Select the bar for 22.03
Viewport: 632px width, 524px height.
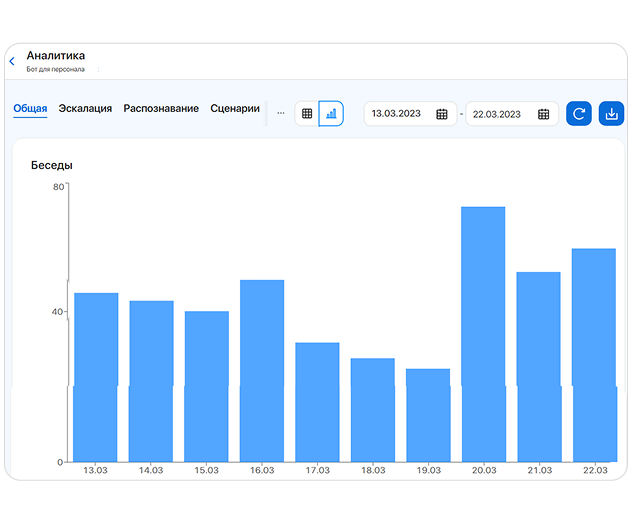(x=594, y=355)
